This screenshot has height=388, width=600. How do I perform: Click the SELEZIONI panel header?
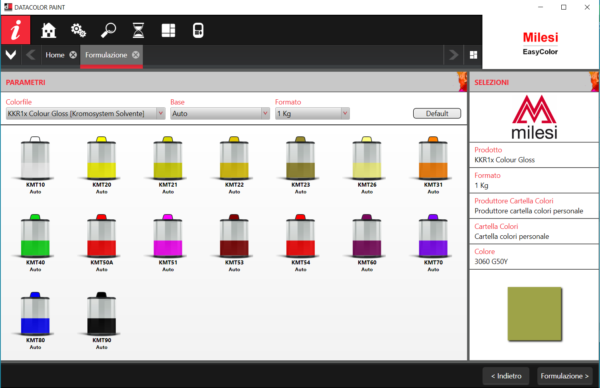pos(534,82)
